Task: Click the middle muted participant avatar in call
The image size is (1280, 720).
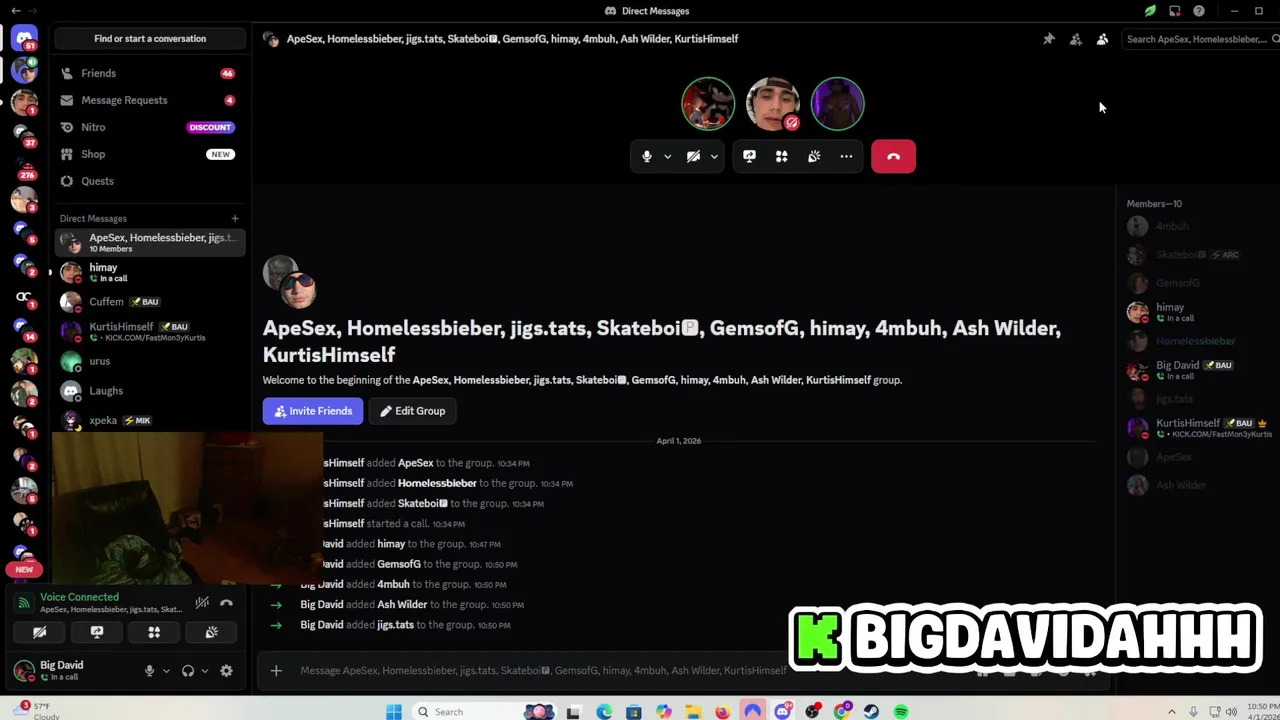Action: pyautogui.click(x=772, y=104)
